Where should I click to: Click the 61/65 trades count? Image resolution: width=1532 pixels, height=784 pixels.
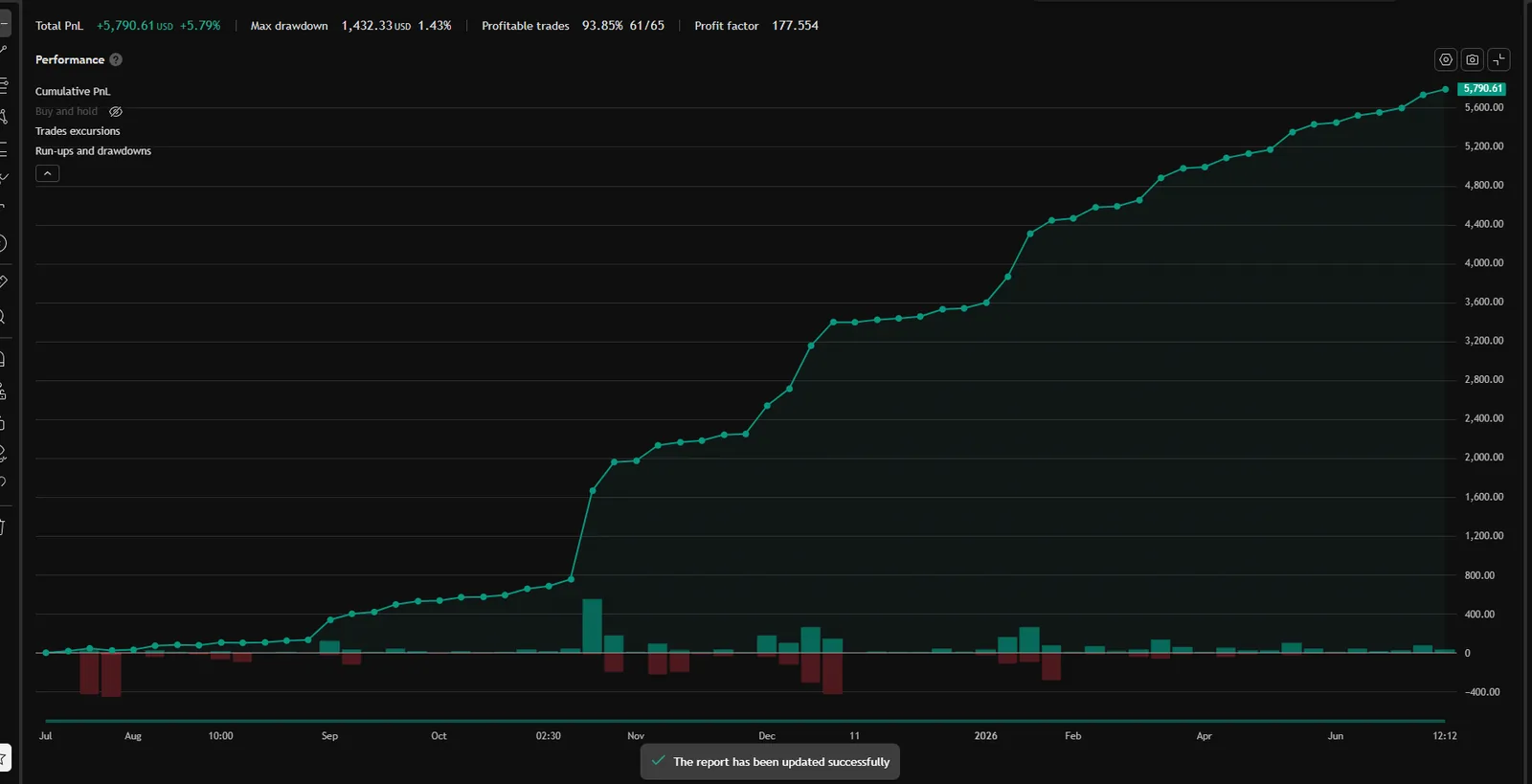click(x=647, y=26)
